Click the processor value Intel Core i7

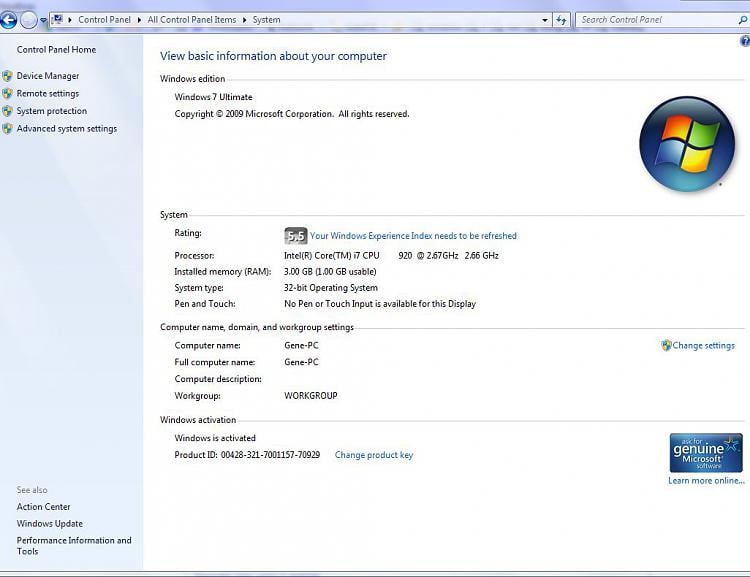(x=391, y=255)
